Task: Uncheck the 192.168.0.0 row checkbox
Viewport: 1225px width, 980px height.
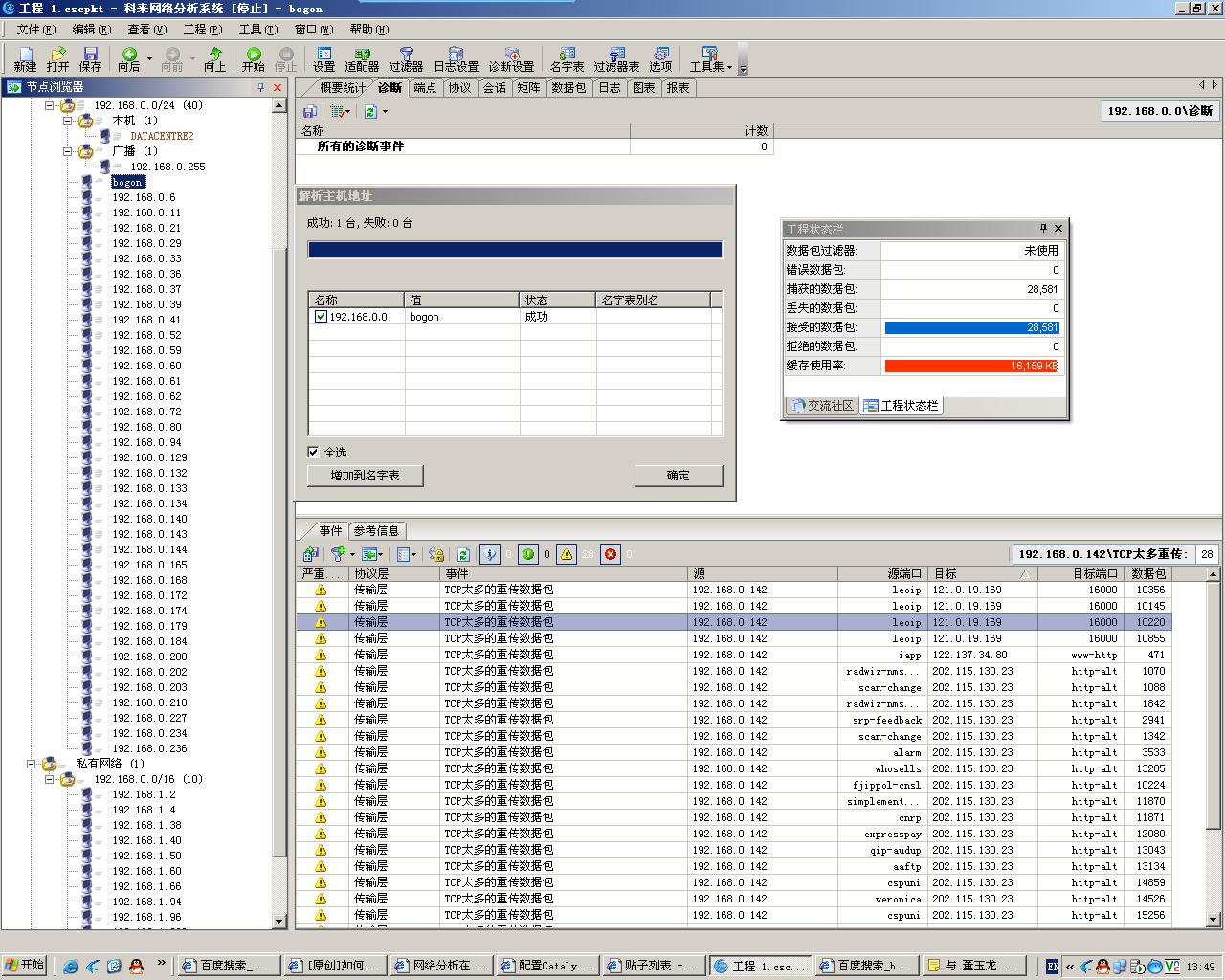Action: click(x=321, y=317)
